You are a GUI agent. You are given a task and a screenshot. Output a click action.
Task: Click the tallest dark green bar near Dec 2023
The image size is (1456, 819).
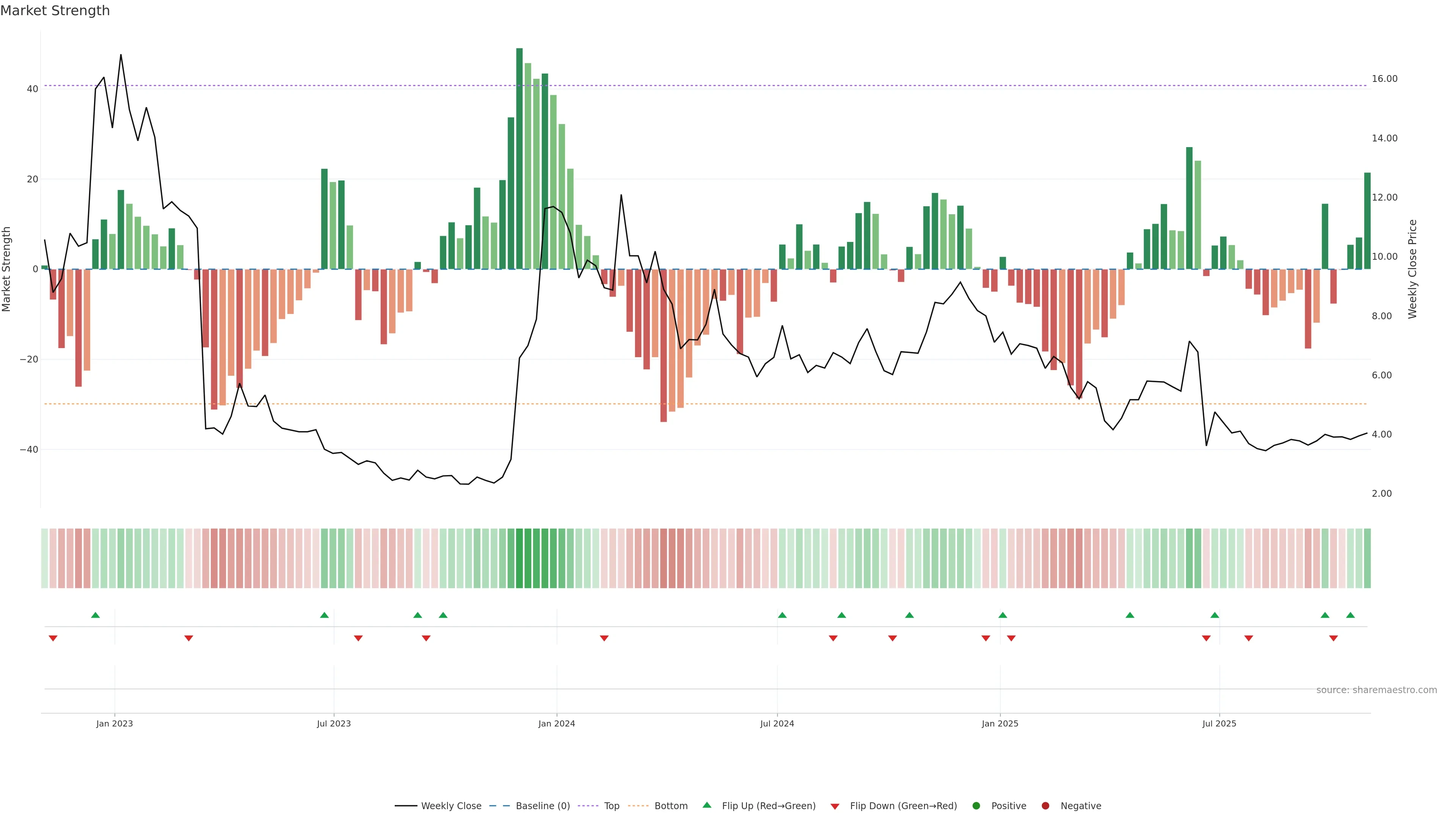[x=519, y=158]
